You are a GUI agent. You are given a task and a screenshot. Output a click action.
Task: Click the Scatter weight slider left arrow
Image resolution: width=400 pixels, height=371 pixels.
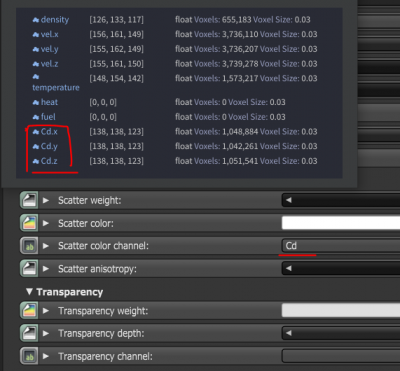(289, 200)
